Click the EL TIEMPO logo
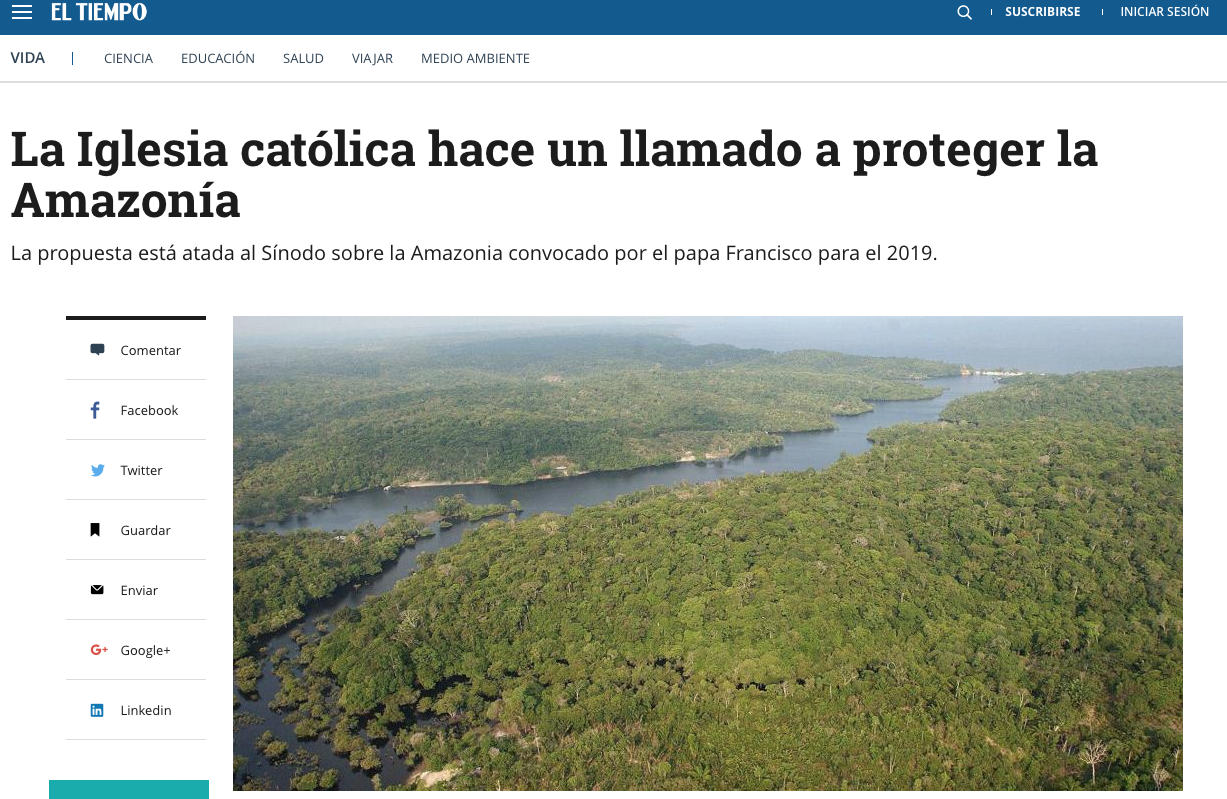Viewport: 1227px width, 799px height. (x=98, y=13)
